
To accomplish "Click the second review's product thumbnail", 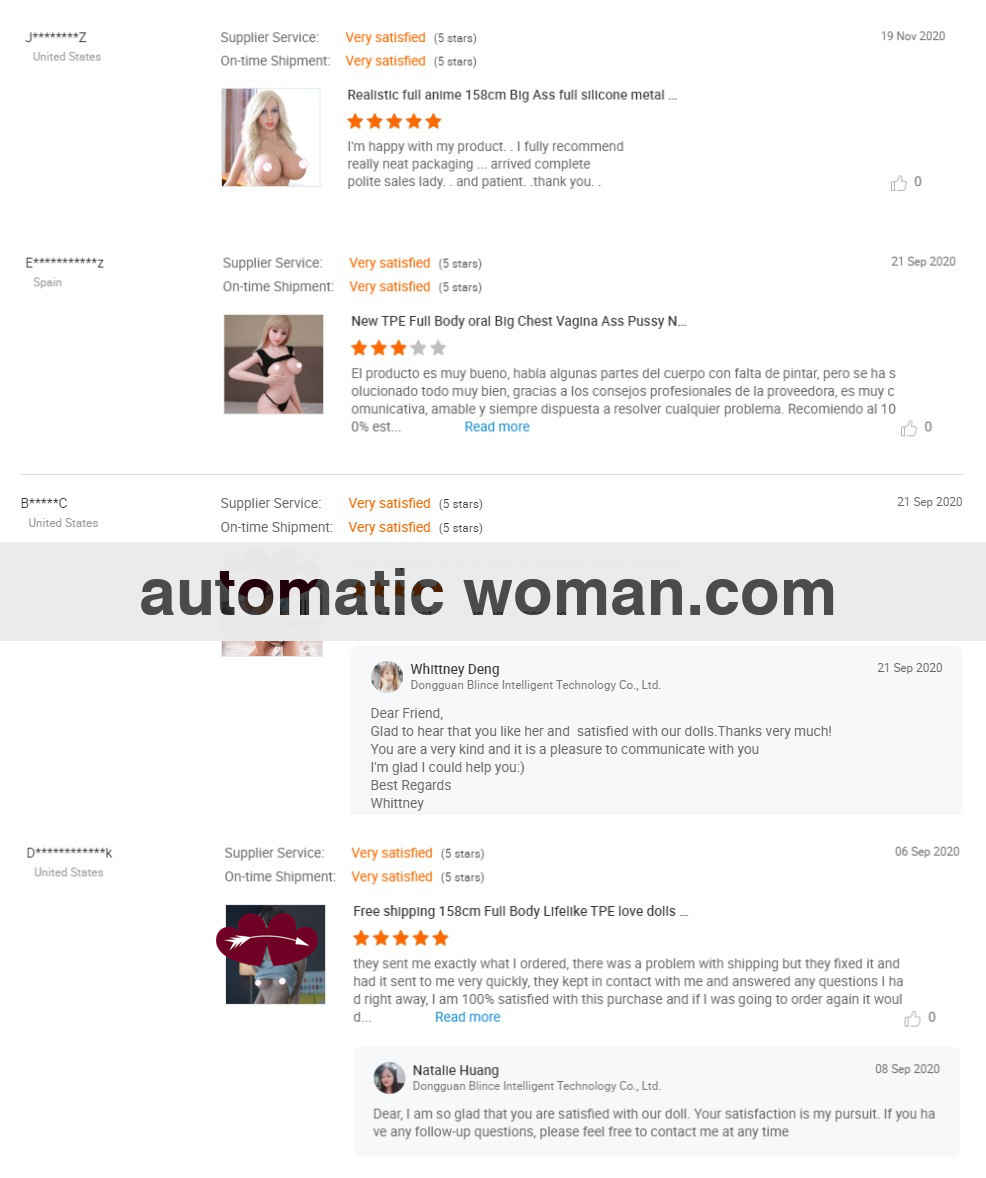I will coord(274,364).
